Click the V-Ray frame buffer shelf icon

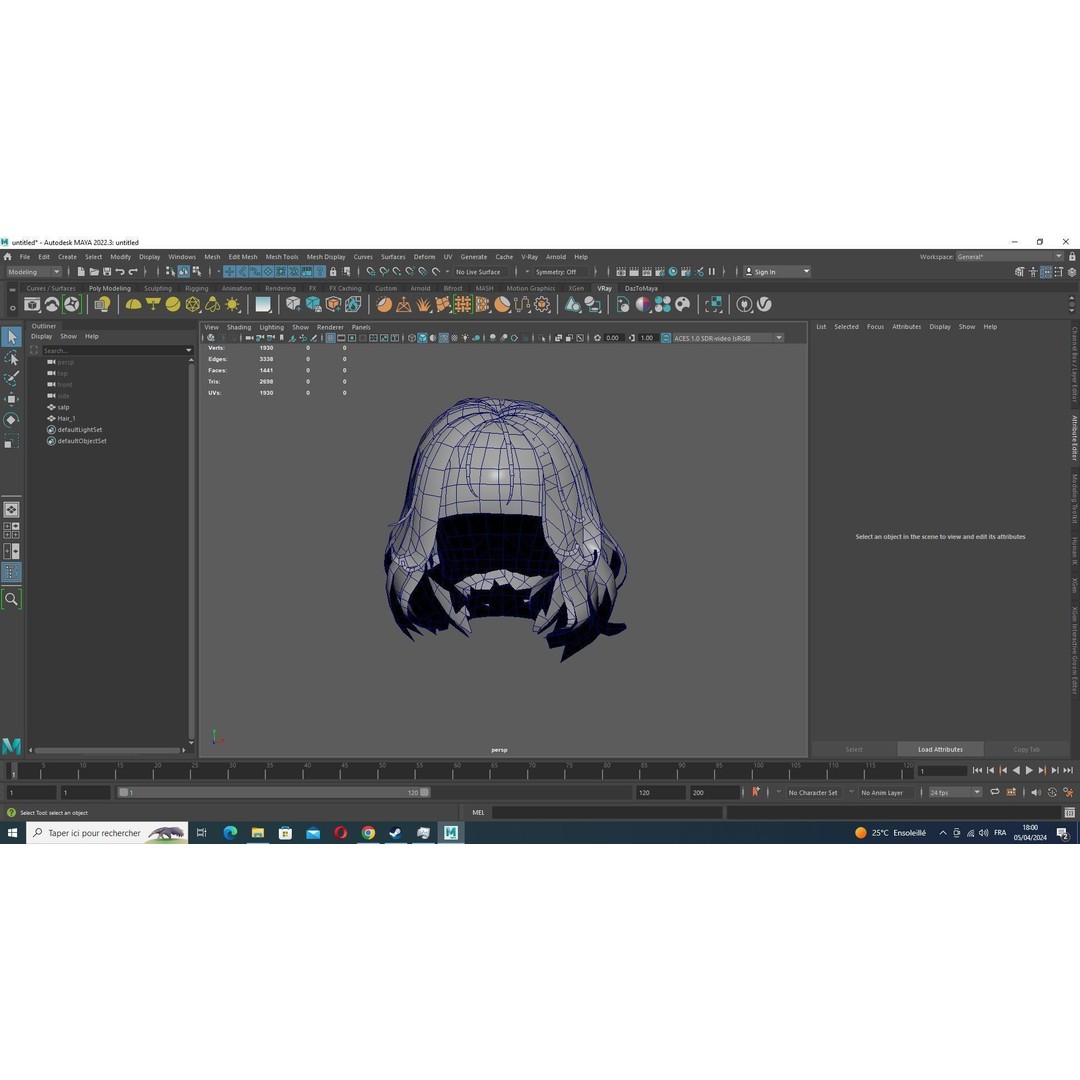tap(32, 304)
